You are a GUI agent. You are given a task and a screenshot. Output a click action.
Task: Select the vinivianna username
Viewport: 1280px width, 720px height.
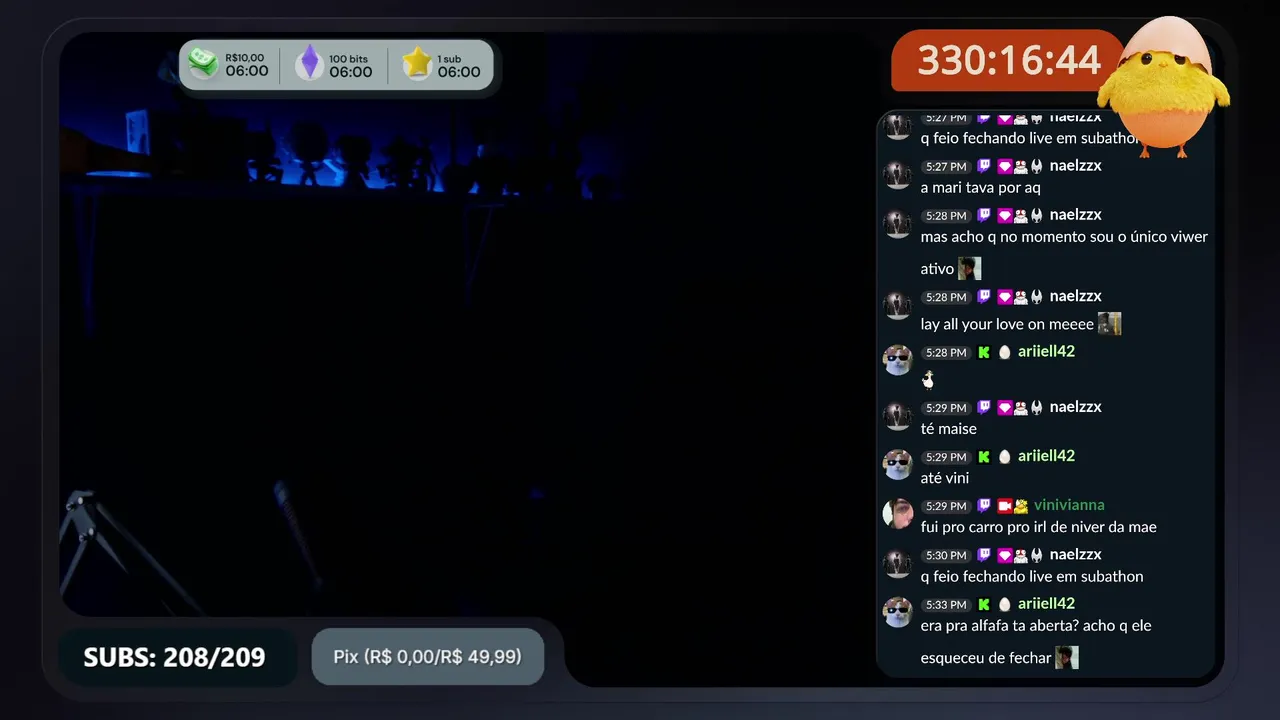pyautogui.click(x=1069, y=505)
